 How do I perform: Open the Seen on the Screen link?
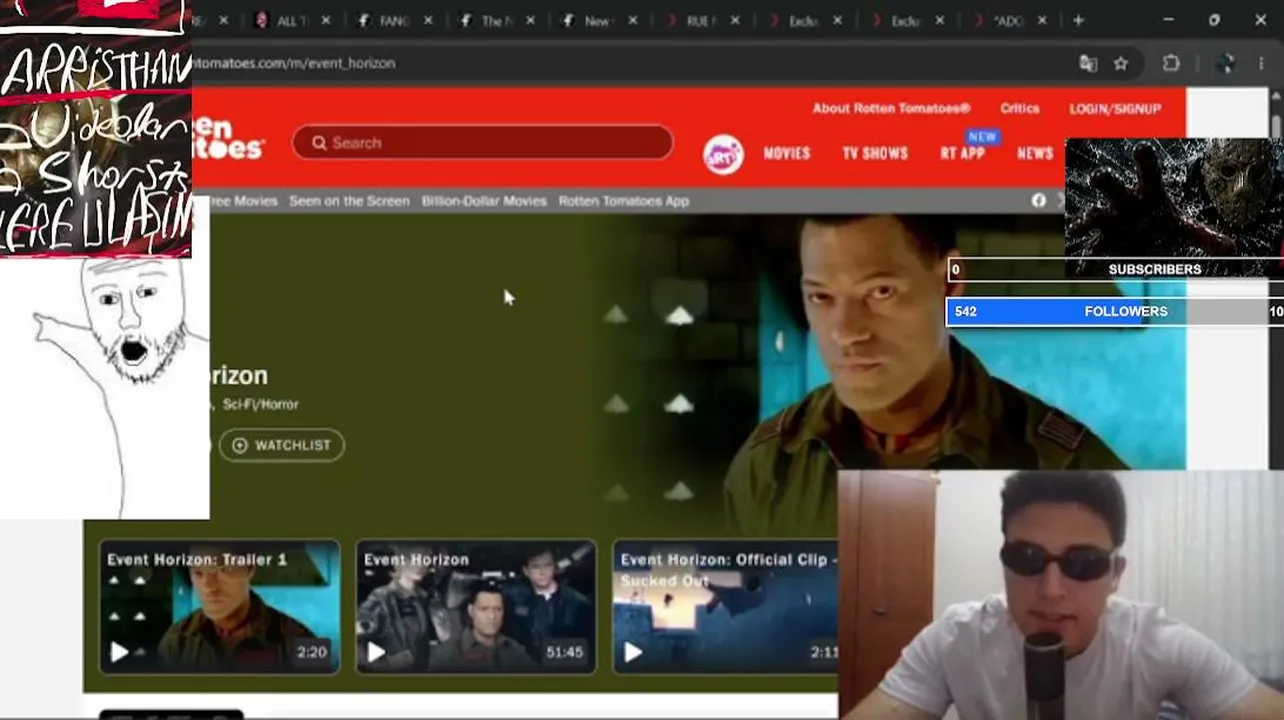[x=349, y=201]
